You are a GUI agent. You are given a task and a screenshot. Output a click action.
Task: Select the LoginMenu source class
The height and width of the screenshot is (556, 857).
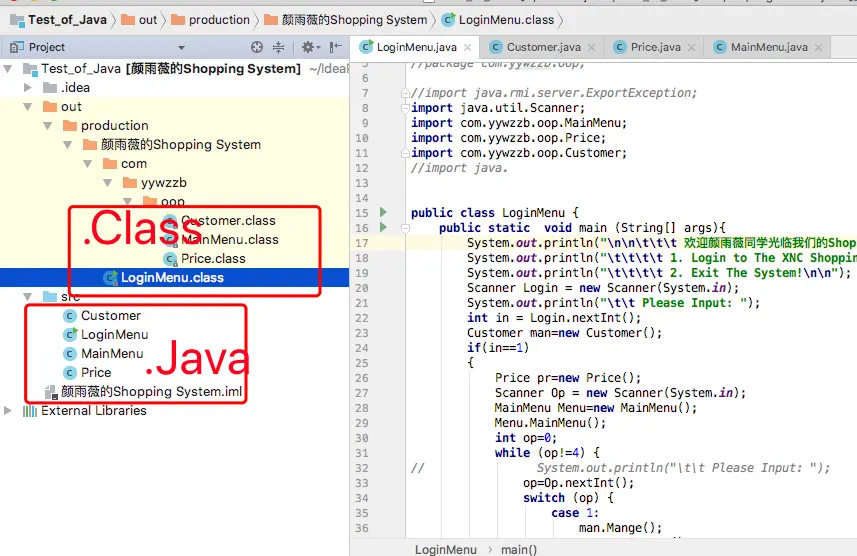click(x=115, y=335)
